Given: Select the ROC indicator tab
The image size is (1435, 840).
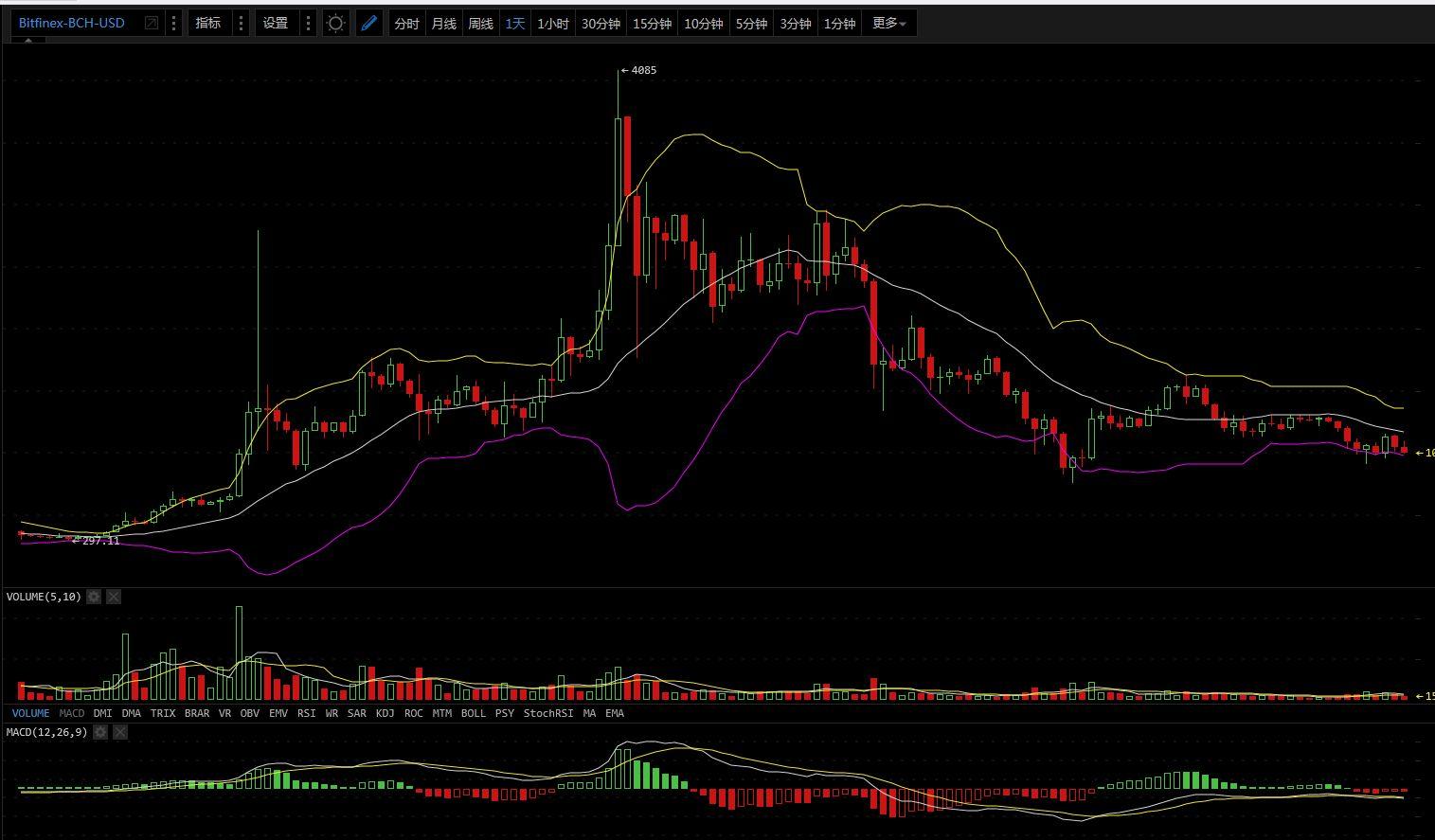Looking at the screenshot, I should point(414,713).
